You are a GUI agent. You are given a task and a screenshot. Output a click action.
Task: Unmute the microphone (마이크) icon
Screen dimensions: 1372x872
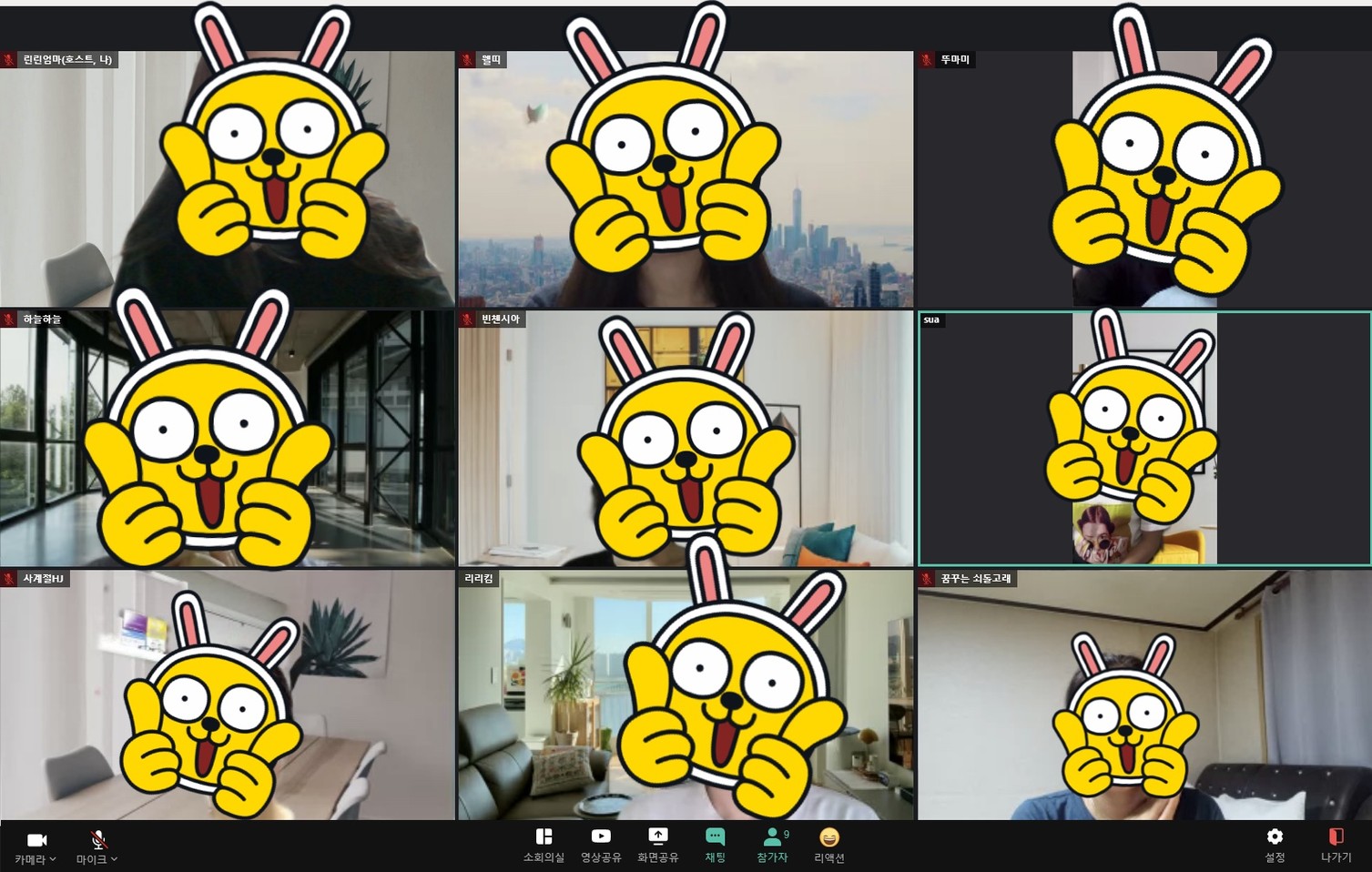point(98,839)
